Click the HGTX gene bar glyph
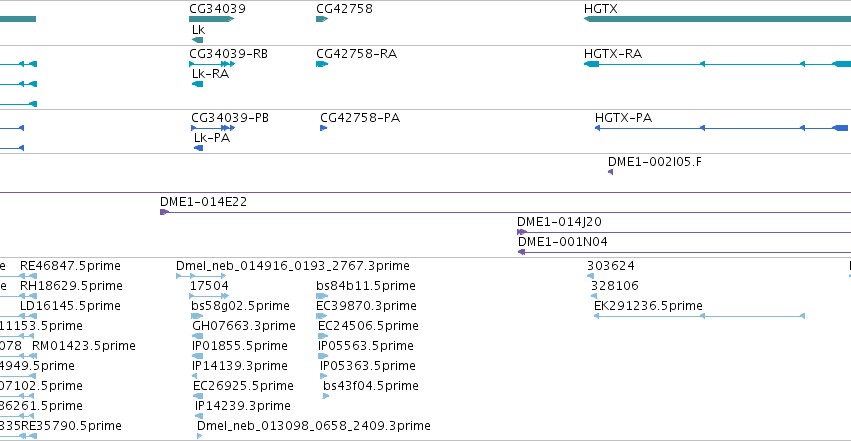The width and height of the screenshot is (851, 441). coord(717,20)
